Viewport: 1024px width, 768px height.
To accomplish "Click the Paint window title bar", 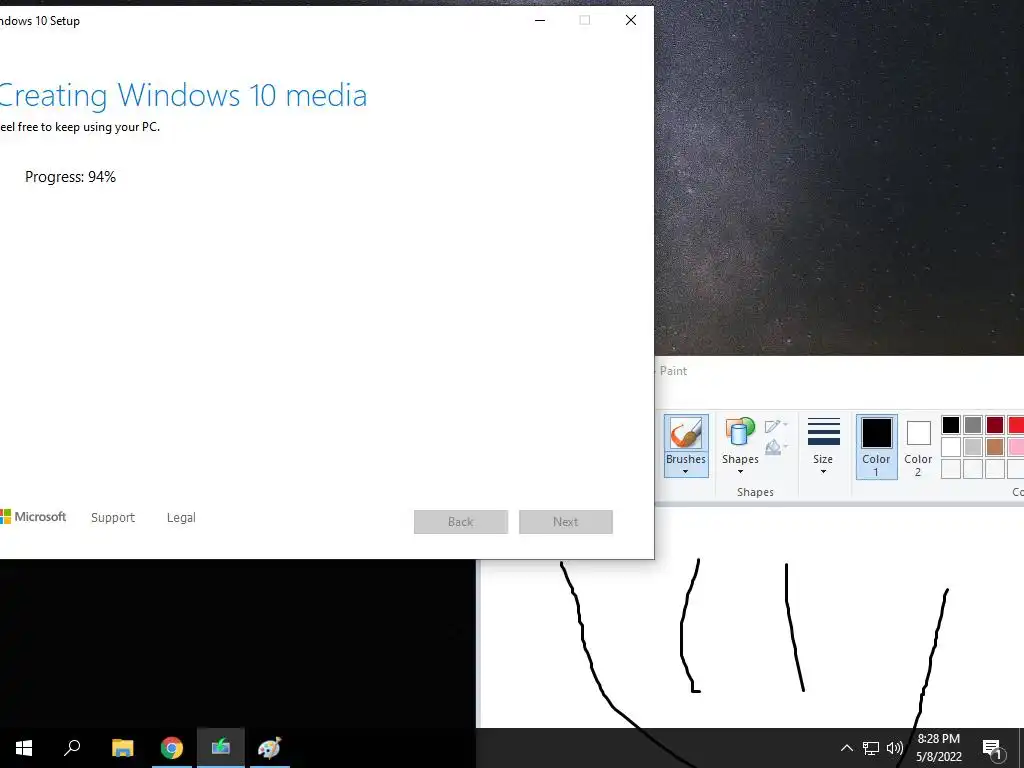I will coord(839,370).
